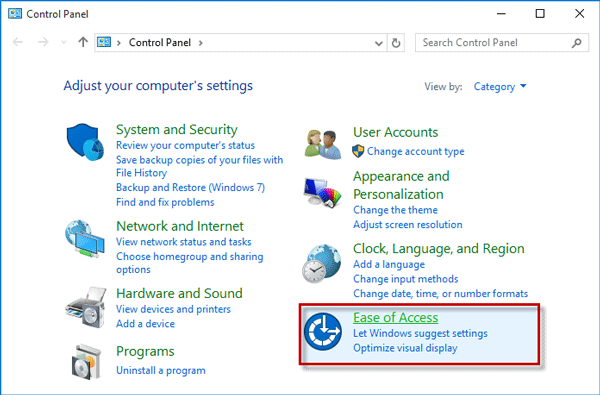
Task: Open the Programs disc icon
Action: click(x=86, y=362)
